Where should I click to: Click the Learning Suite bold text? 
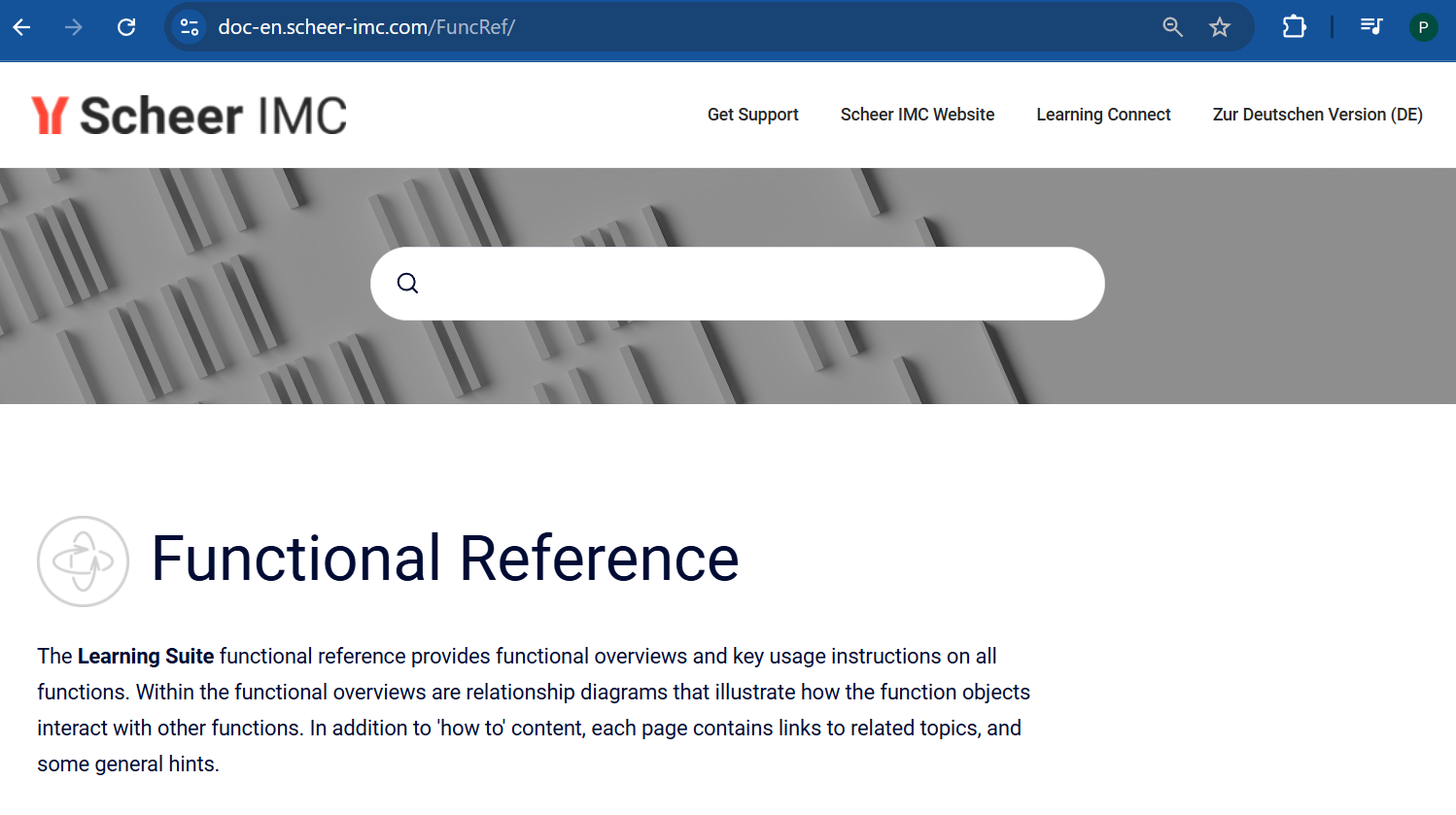click(146, 656)
